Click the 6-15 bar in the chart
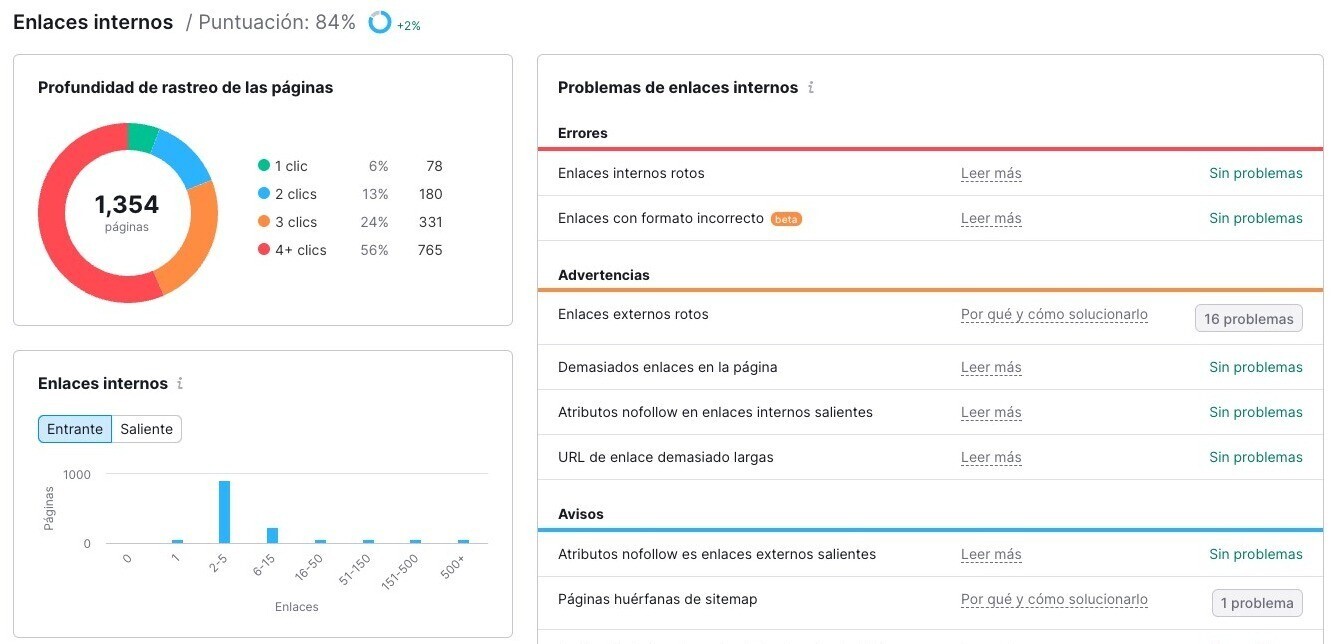 [272, 535]
